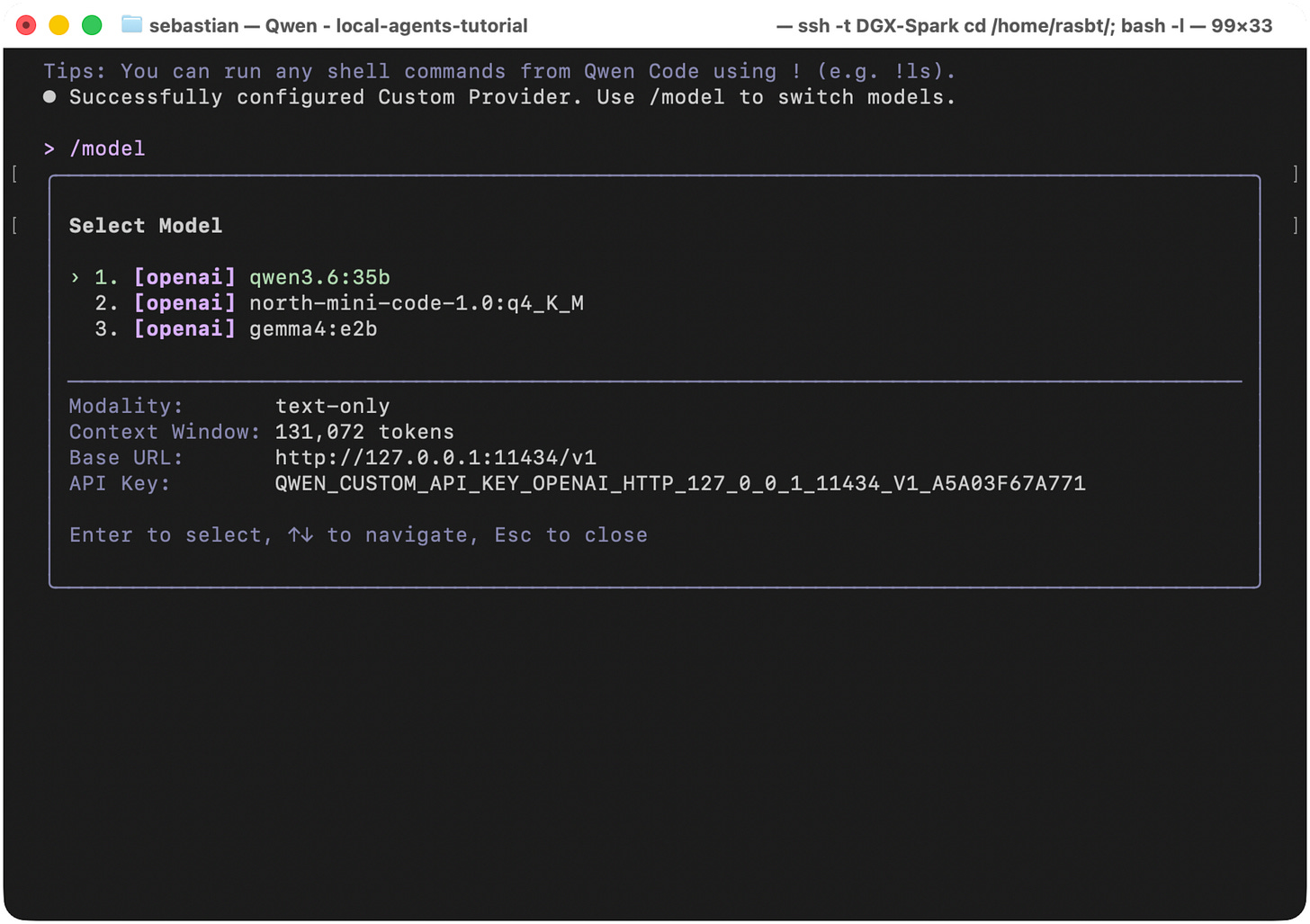
Task: Click the window title 'sebastian — Qwen - local-agents-tutorial'
Action: (x=338, y=25)
